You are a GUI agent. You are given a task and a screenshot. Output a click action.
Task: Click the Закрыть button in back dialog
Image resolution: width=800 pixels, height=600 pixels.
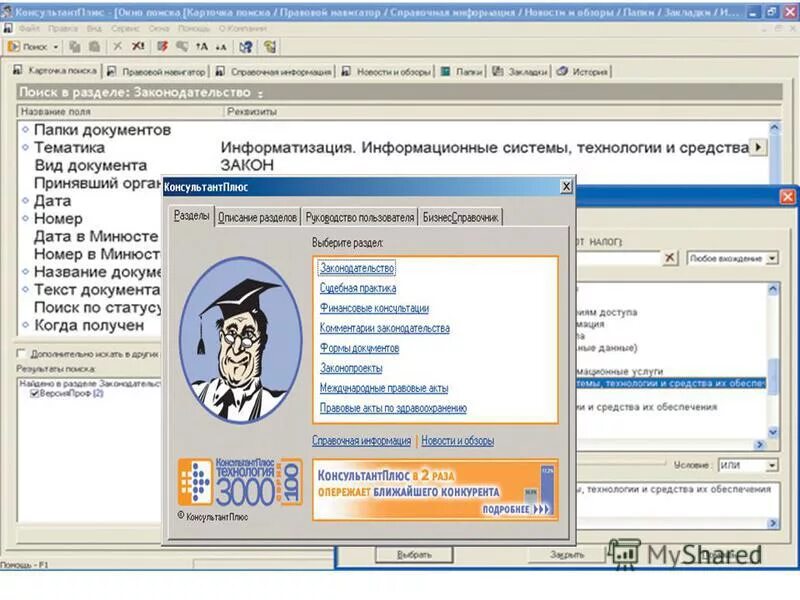pos(566,555)
